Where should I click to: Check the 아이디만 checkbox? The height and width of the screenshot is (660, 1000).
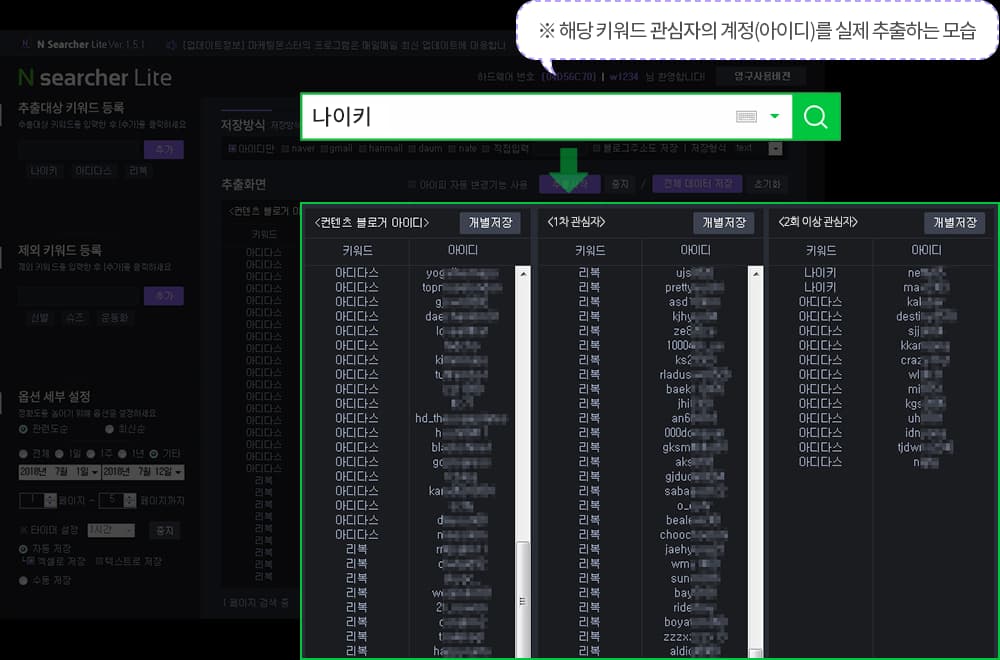click(x=232, y=148)
